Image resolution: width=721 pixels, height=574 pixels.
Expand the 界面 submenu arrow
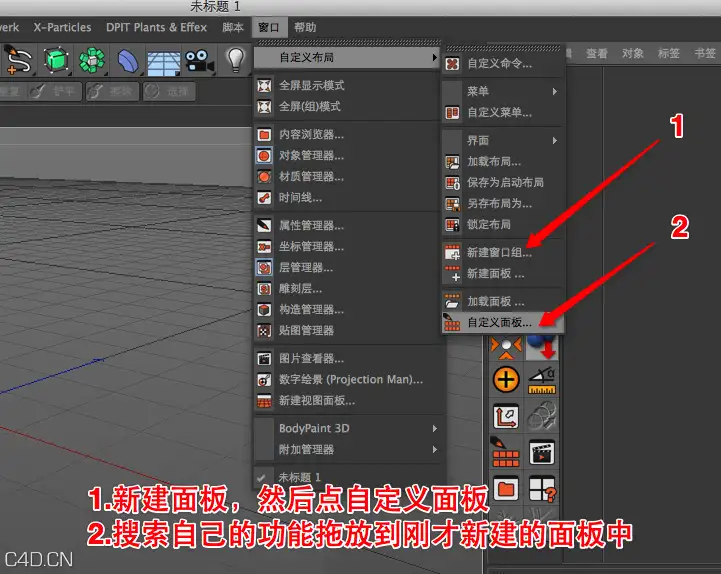[555, 141]
